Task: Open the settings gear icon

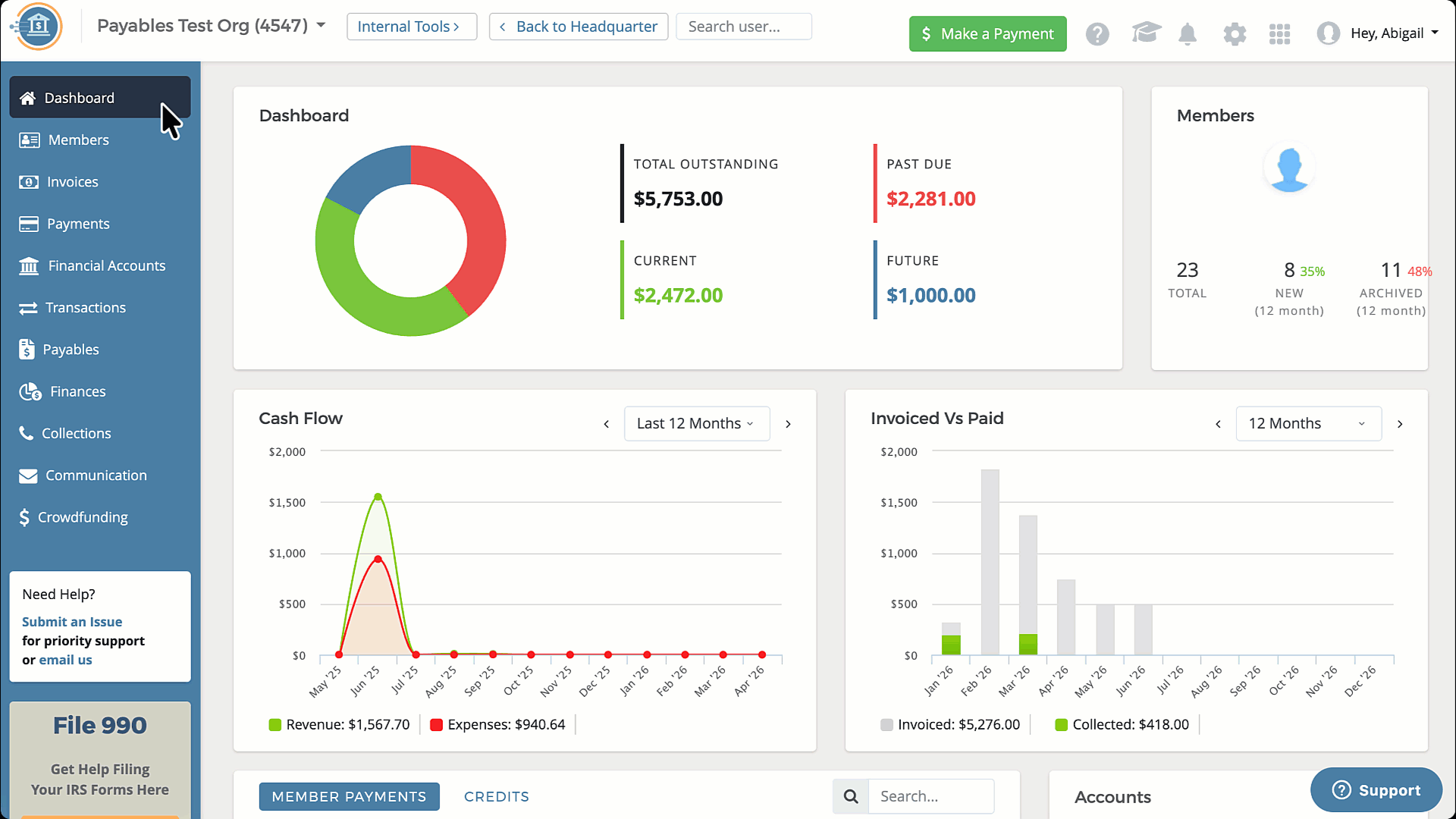Action: [1235, 34]
